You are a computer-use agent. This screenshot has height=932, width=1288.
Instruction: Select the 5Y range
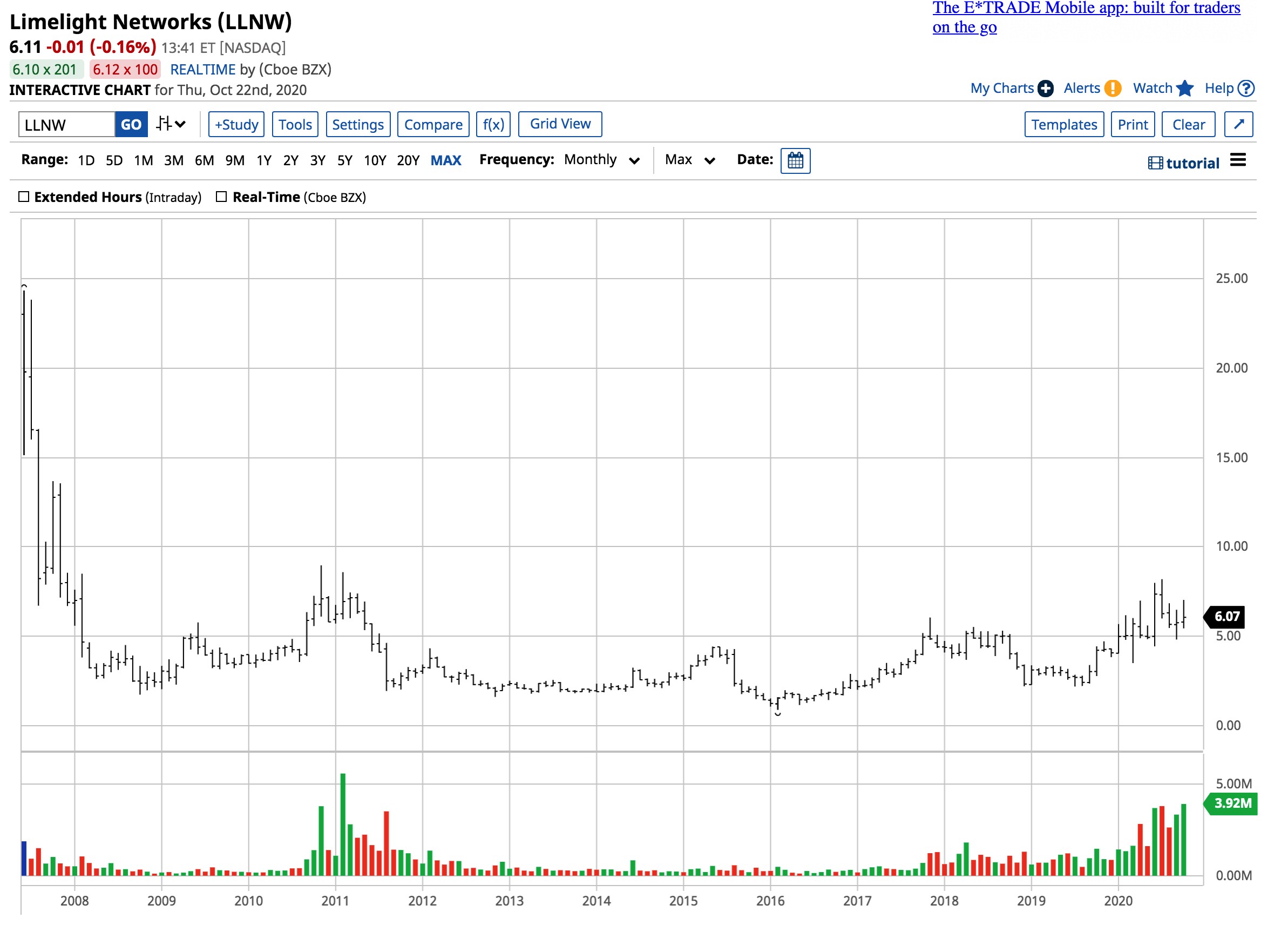tap(345, 161)
